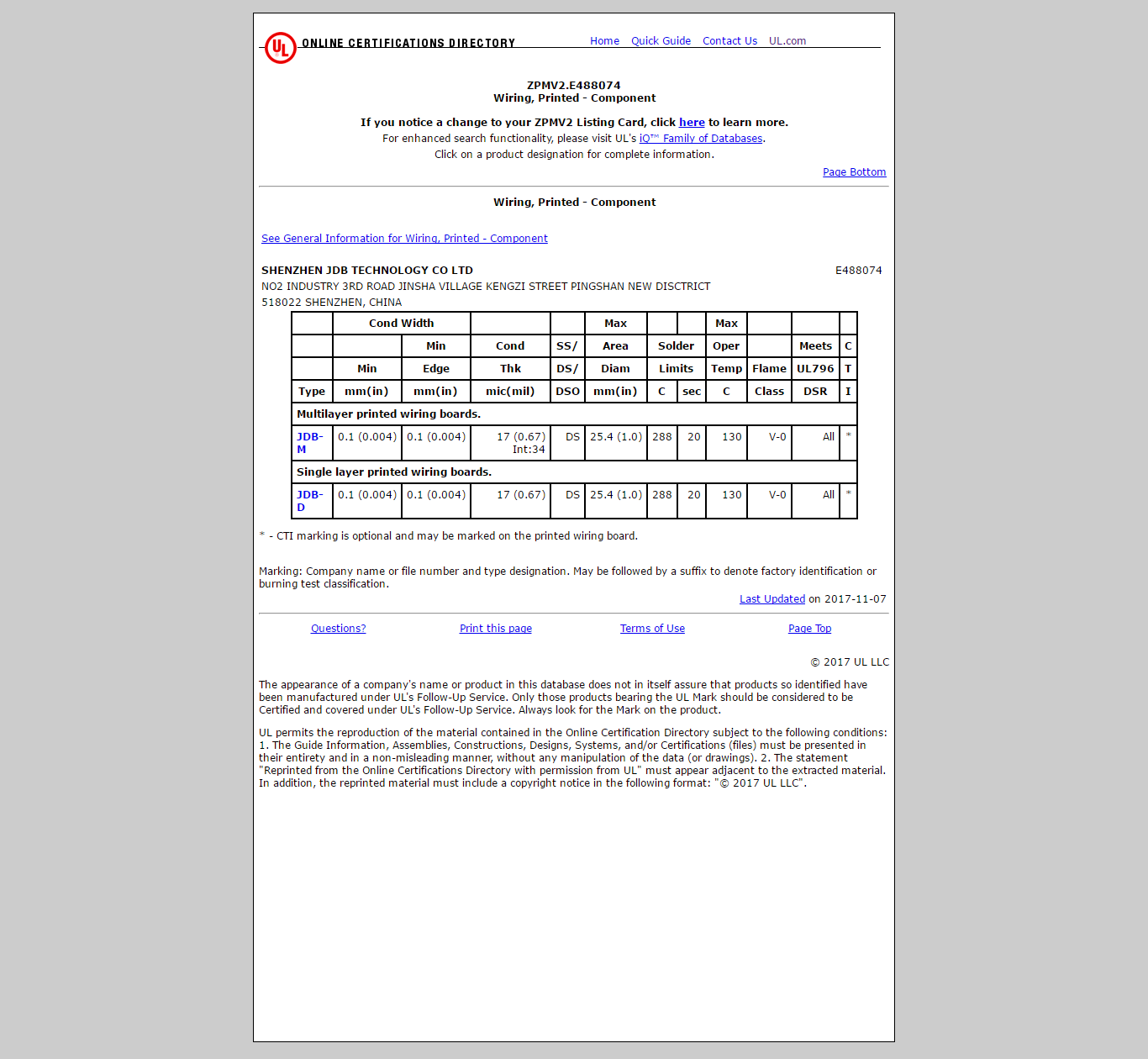Click Print this page
Viewport: 1148px width, 1059px height.
[x=495, y=629]
